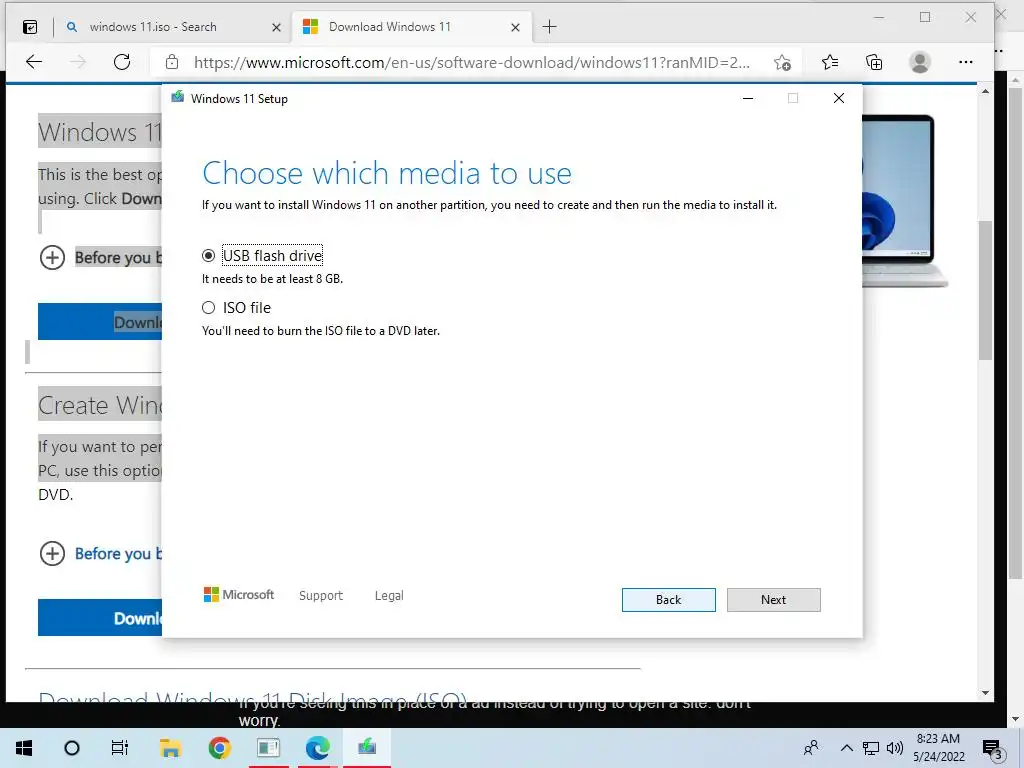1024x768 pixels.
Task: Go forward in Edge browser
Action: point(78,62)
